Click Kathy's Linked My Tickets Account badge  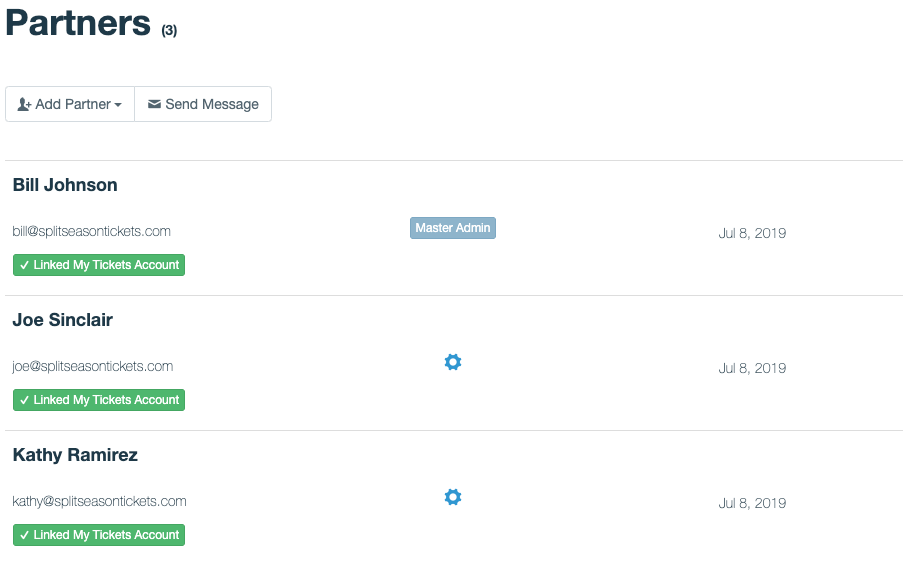[99, 535]
